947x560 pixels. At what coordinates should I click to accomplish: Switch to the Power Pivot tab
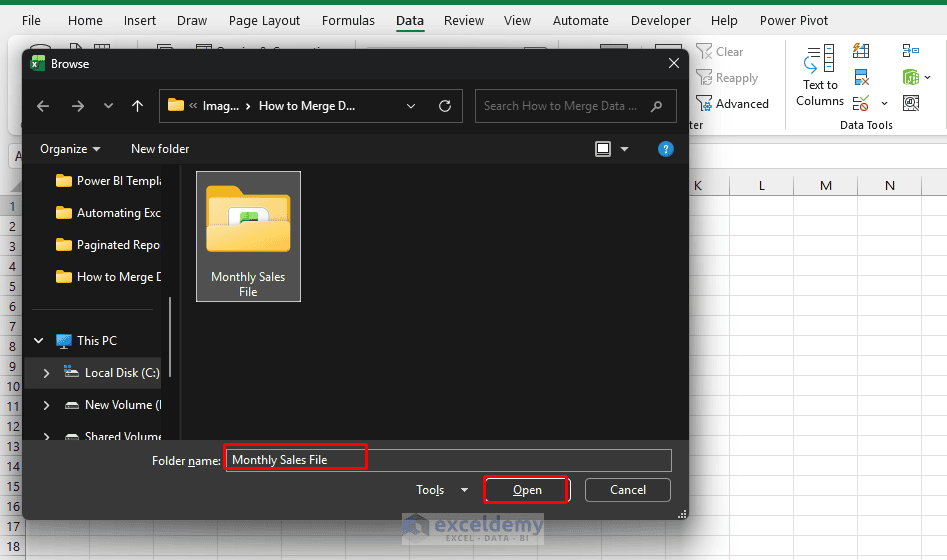[x=794, y=21]
